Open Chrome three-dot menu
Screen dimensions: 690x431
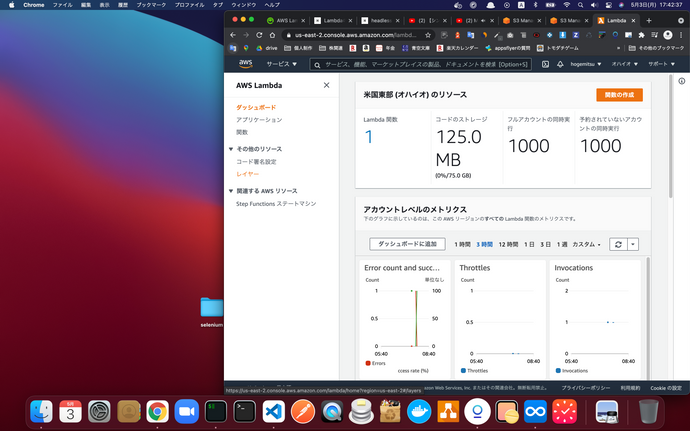coord(680,35)
